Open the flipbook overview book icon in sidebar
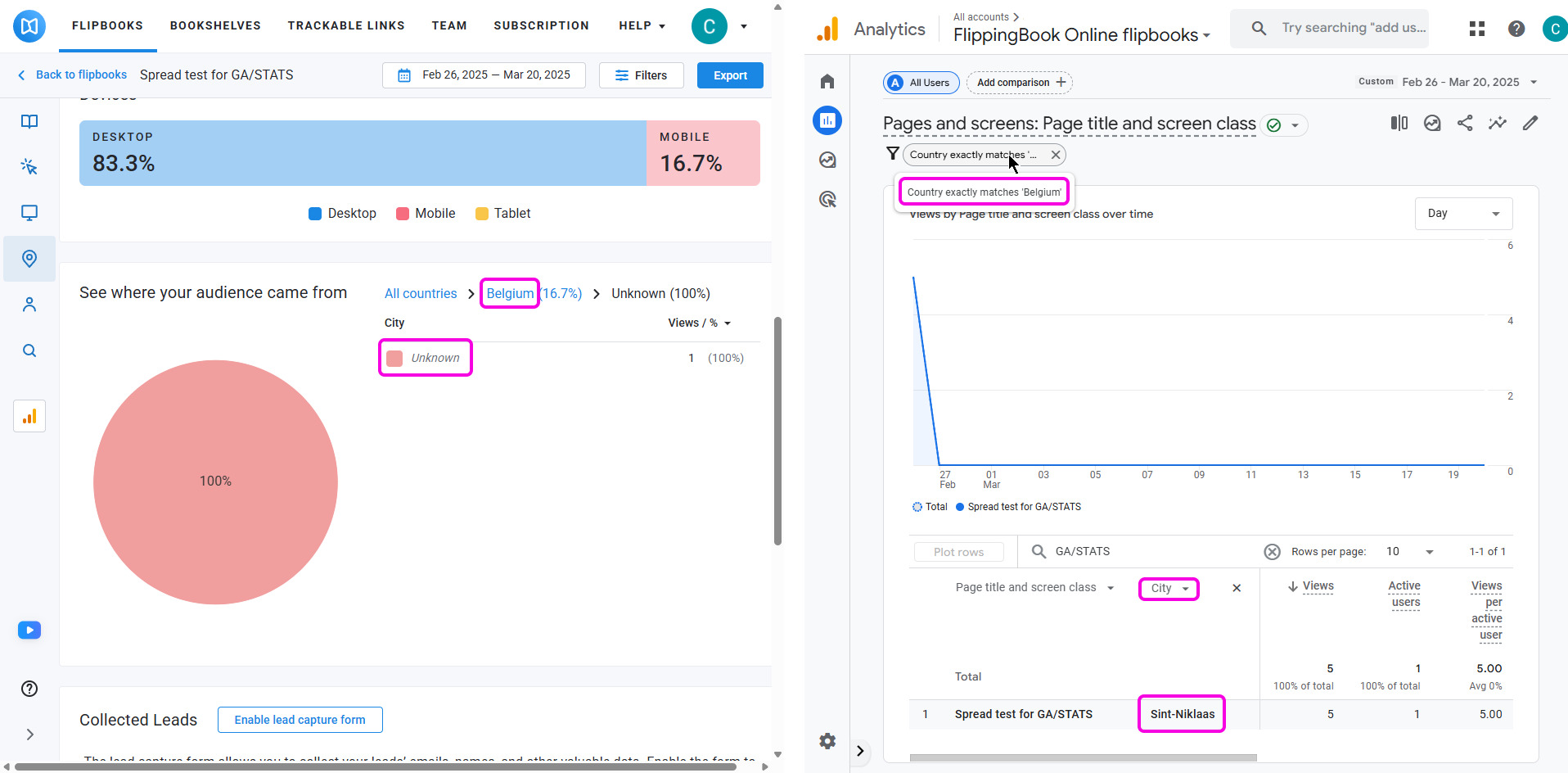This screenshot has width=1568, height=773. [x=29, y=122]
